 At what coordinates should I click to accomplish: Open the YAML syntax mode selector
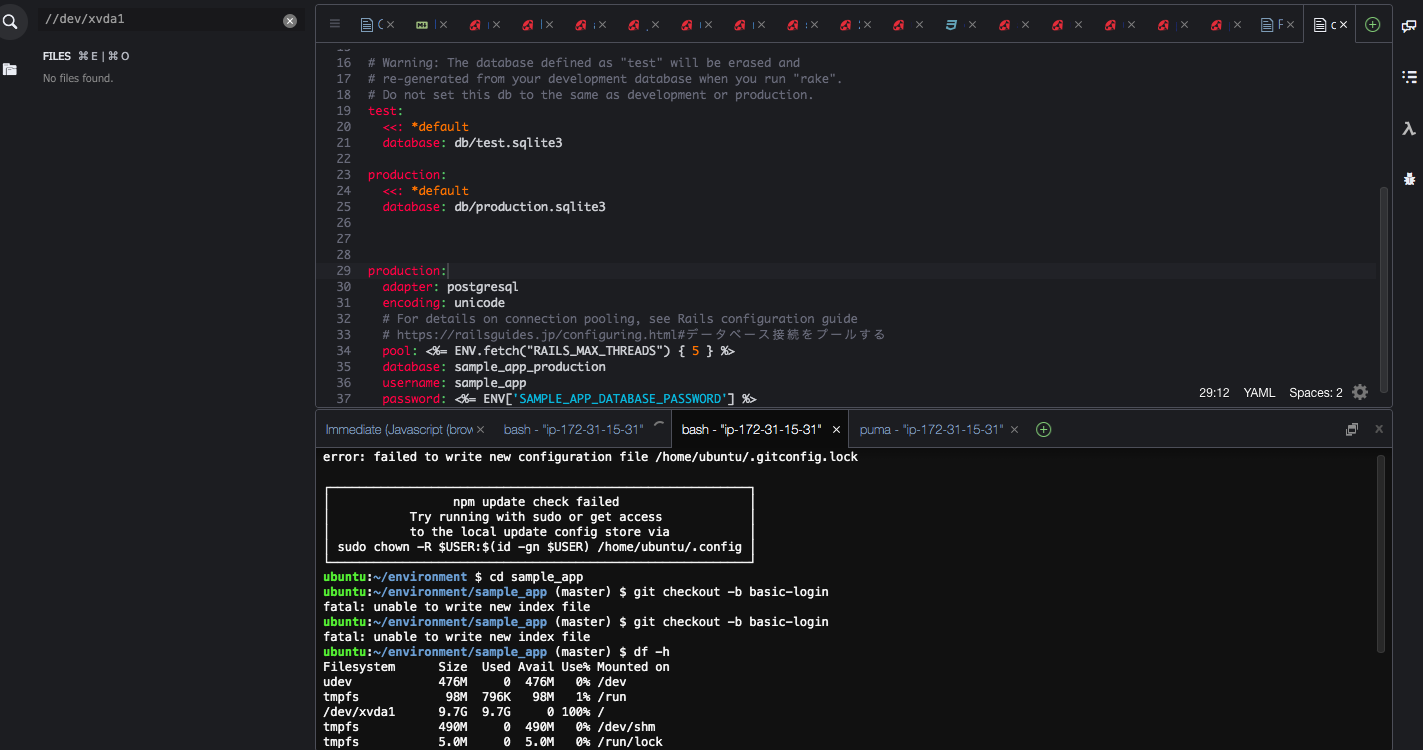coord(1259,393)
